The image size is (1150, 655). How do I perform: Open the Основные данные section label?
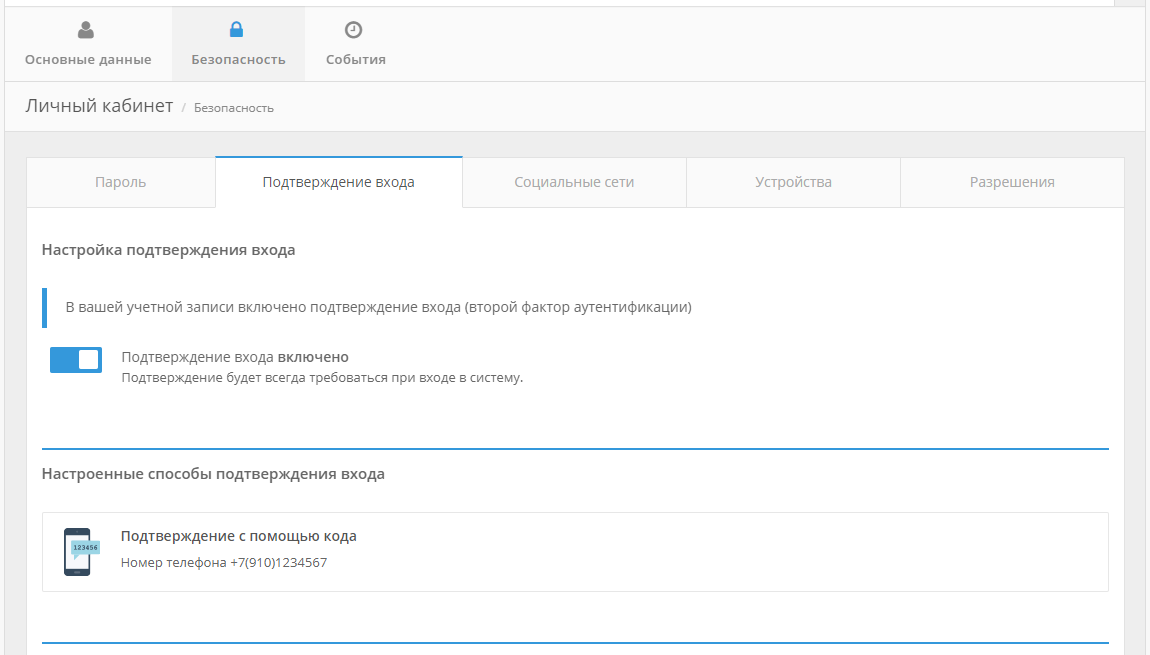(88, 60)
